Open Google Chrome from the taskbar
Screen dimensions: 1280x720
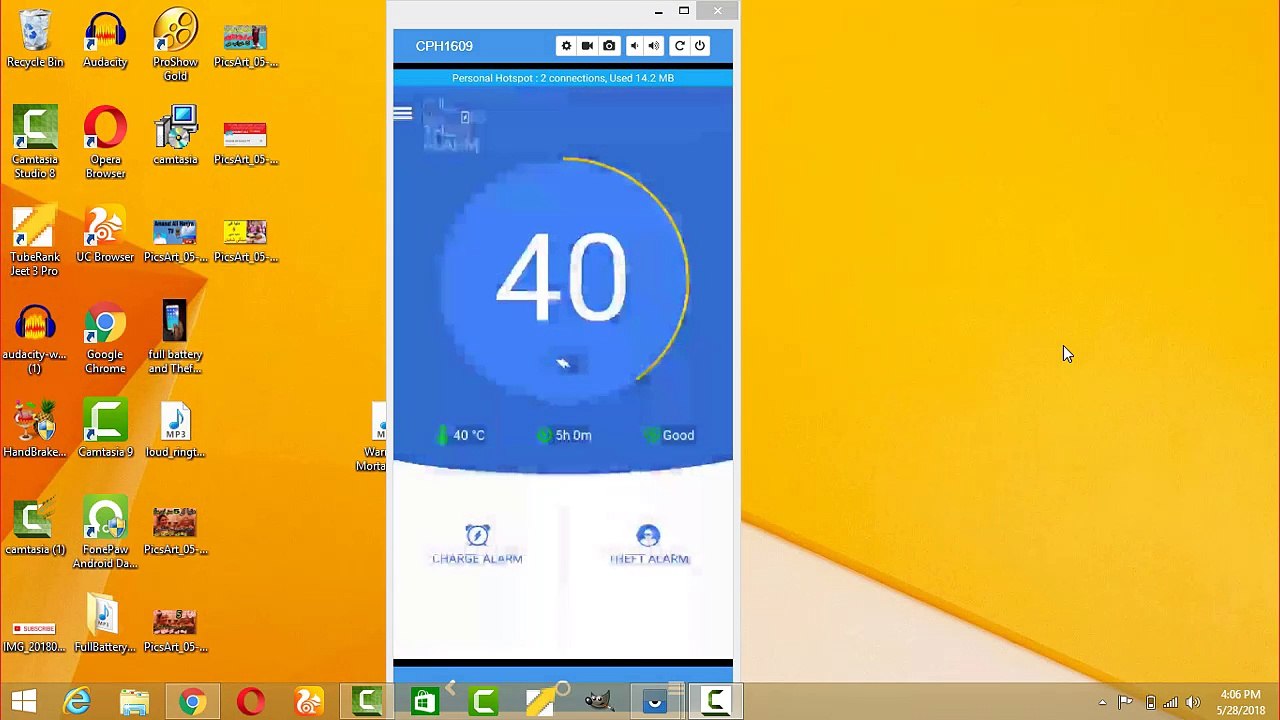(x=192, y=702)
